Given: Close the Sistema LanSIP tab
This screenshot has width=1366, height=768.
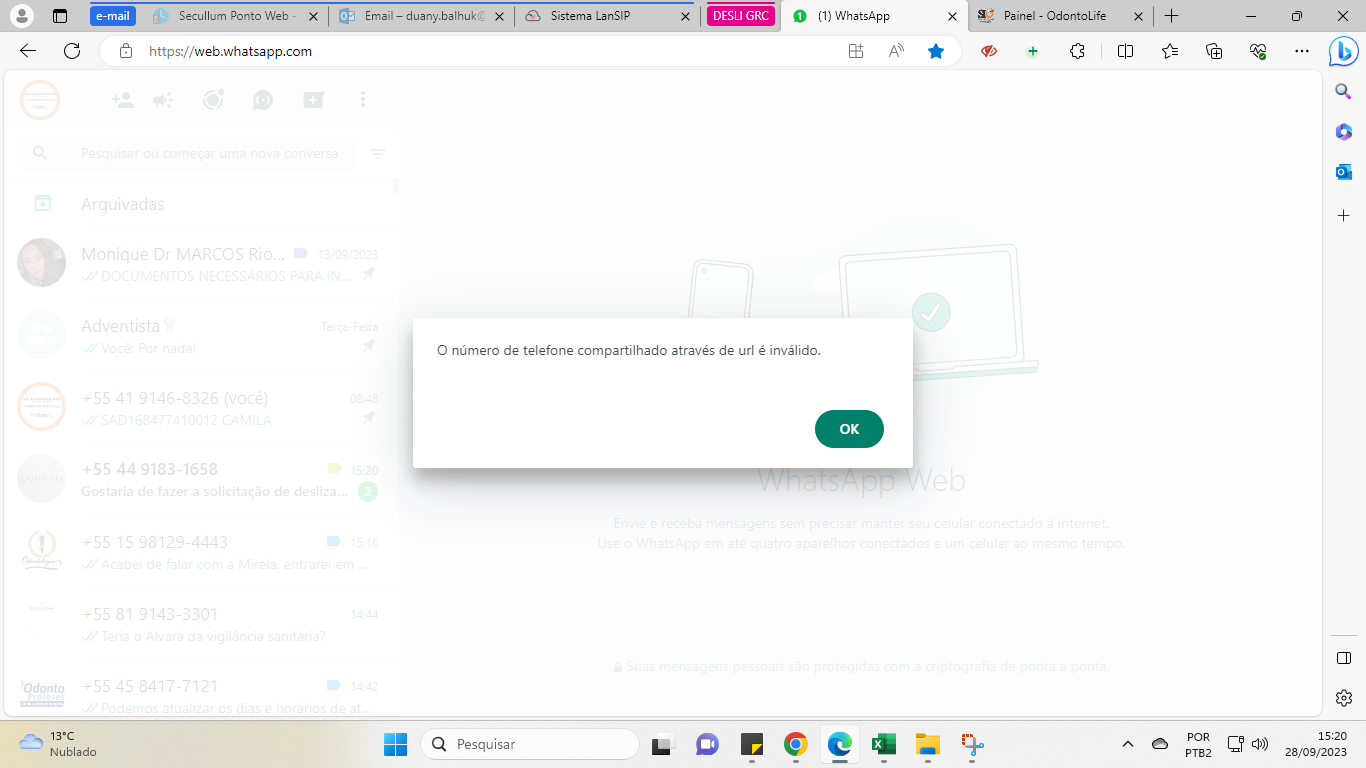Looking at the screenshot, I should (x=685, y=16).
